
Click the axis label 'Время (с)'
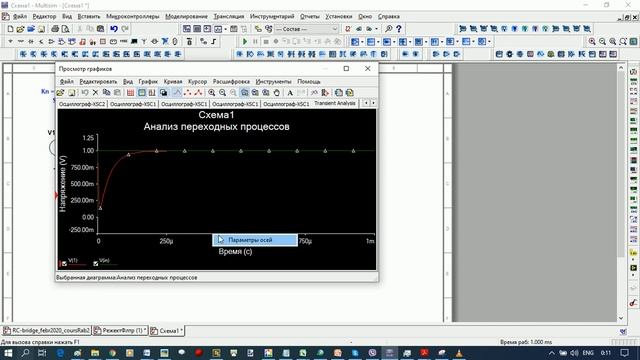click(235, 252)
